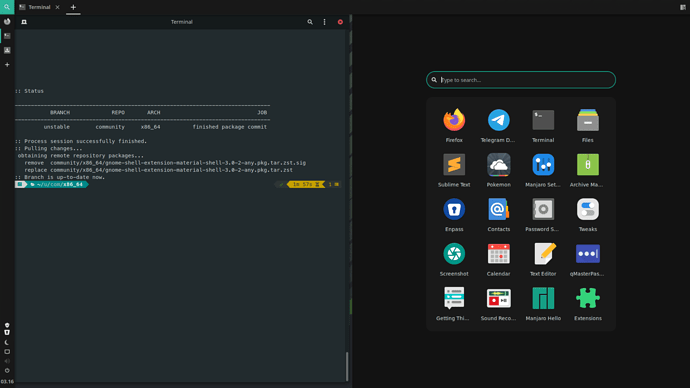Open the terminal three-dot menu
Image resolution: width=690 pixels, height=388 pixels.
pyautogui.click(x=324, y=22)
